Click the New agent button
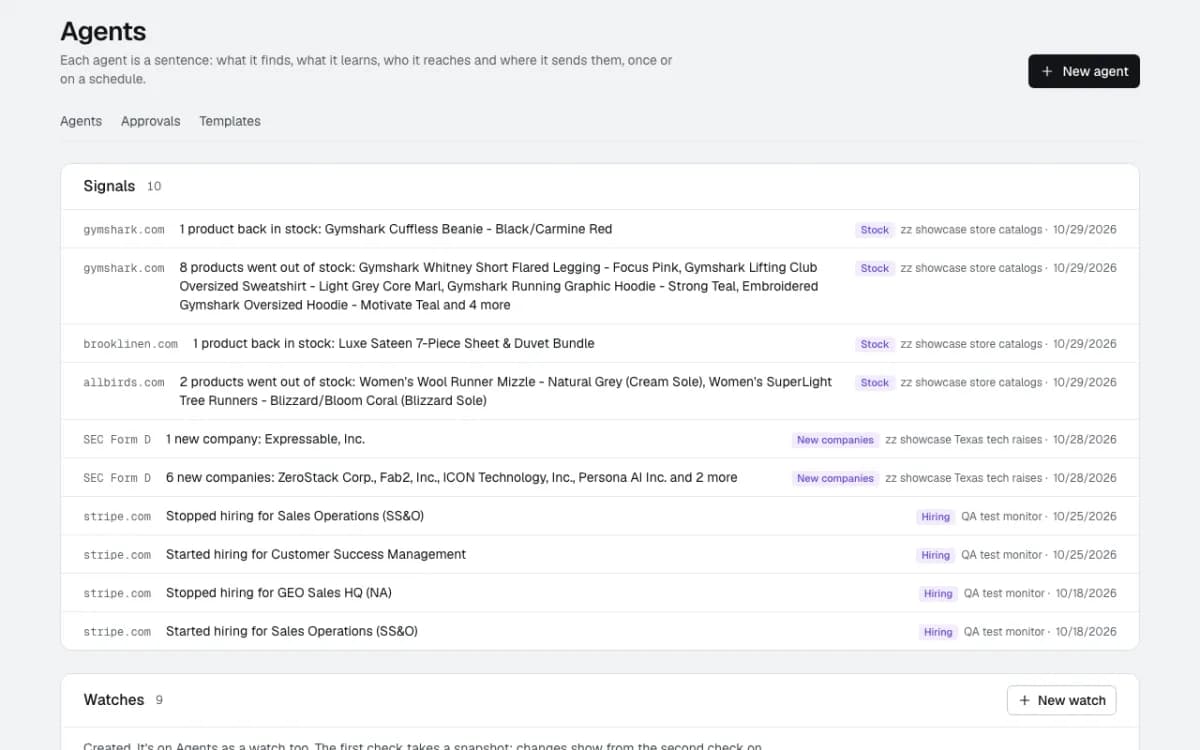1200x750 pixels. tap(1084, 71)
